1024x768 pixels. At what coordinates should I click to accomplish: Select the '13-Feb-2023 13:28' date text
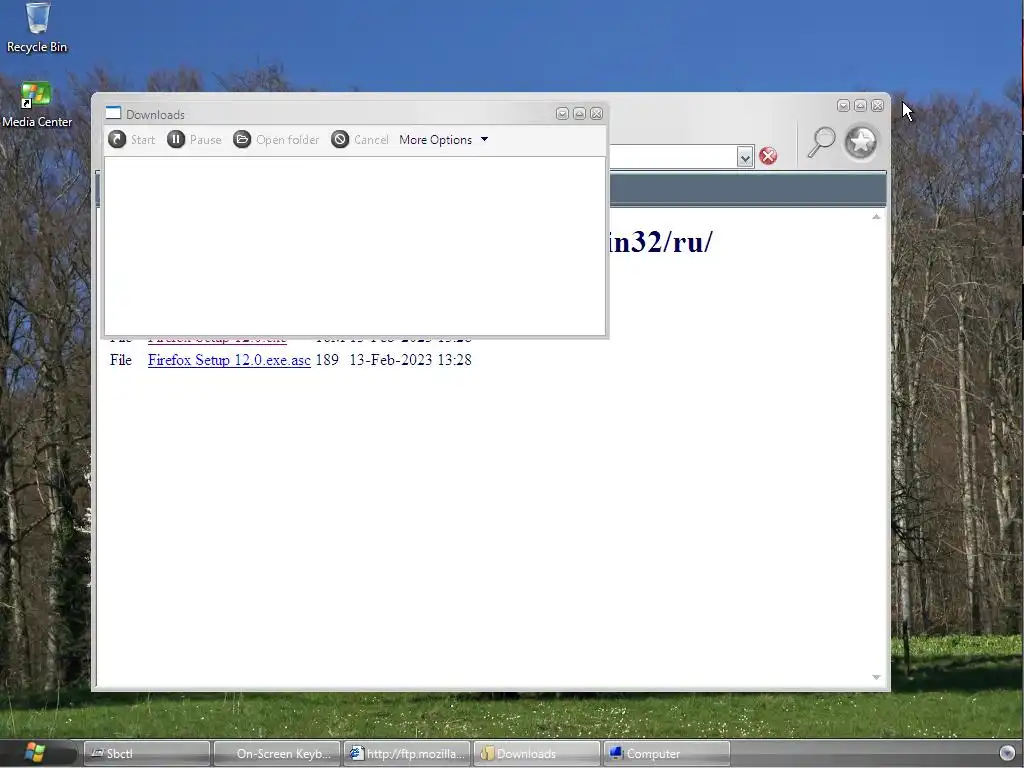click(410, 360)
